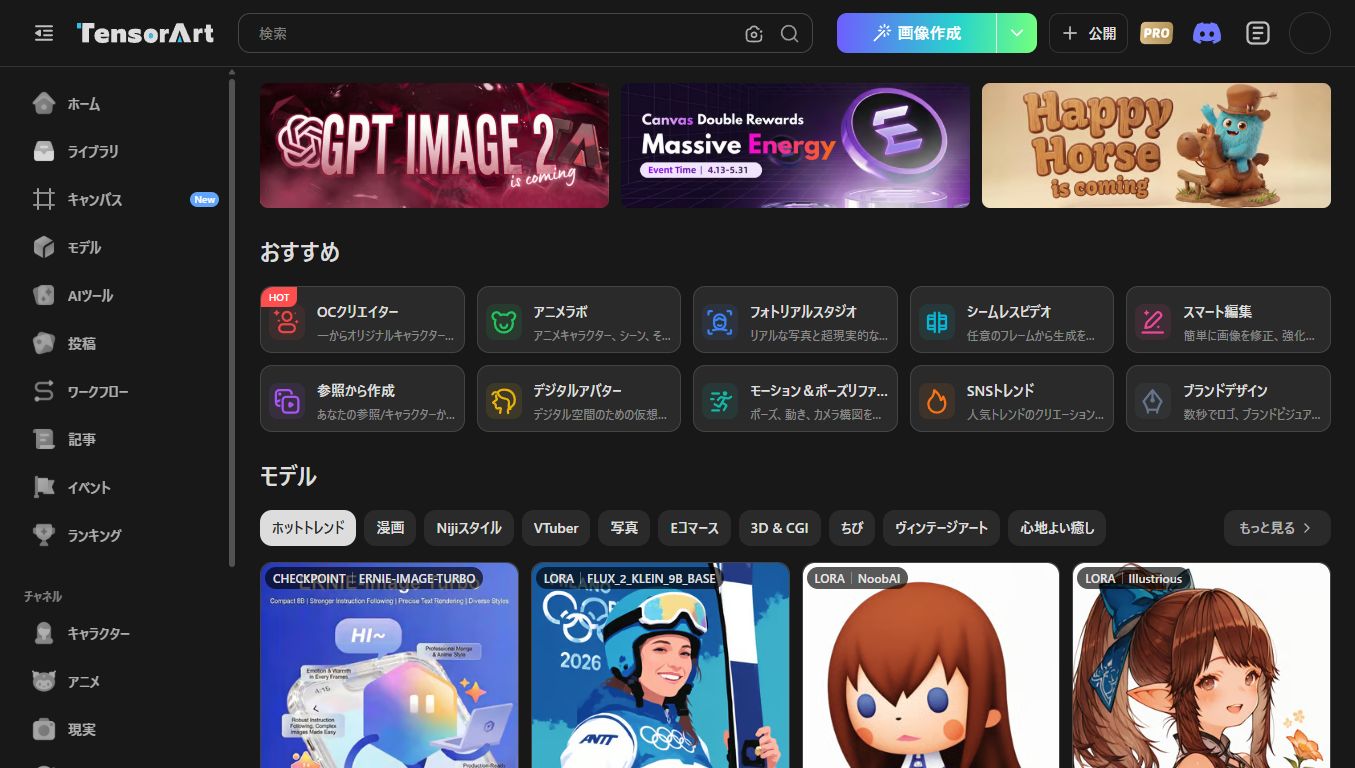Launch the 参照から作成 tool
Viewport: 1355px width, 768px height.
pyautogui.click(x=362, y=399)
